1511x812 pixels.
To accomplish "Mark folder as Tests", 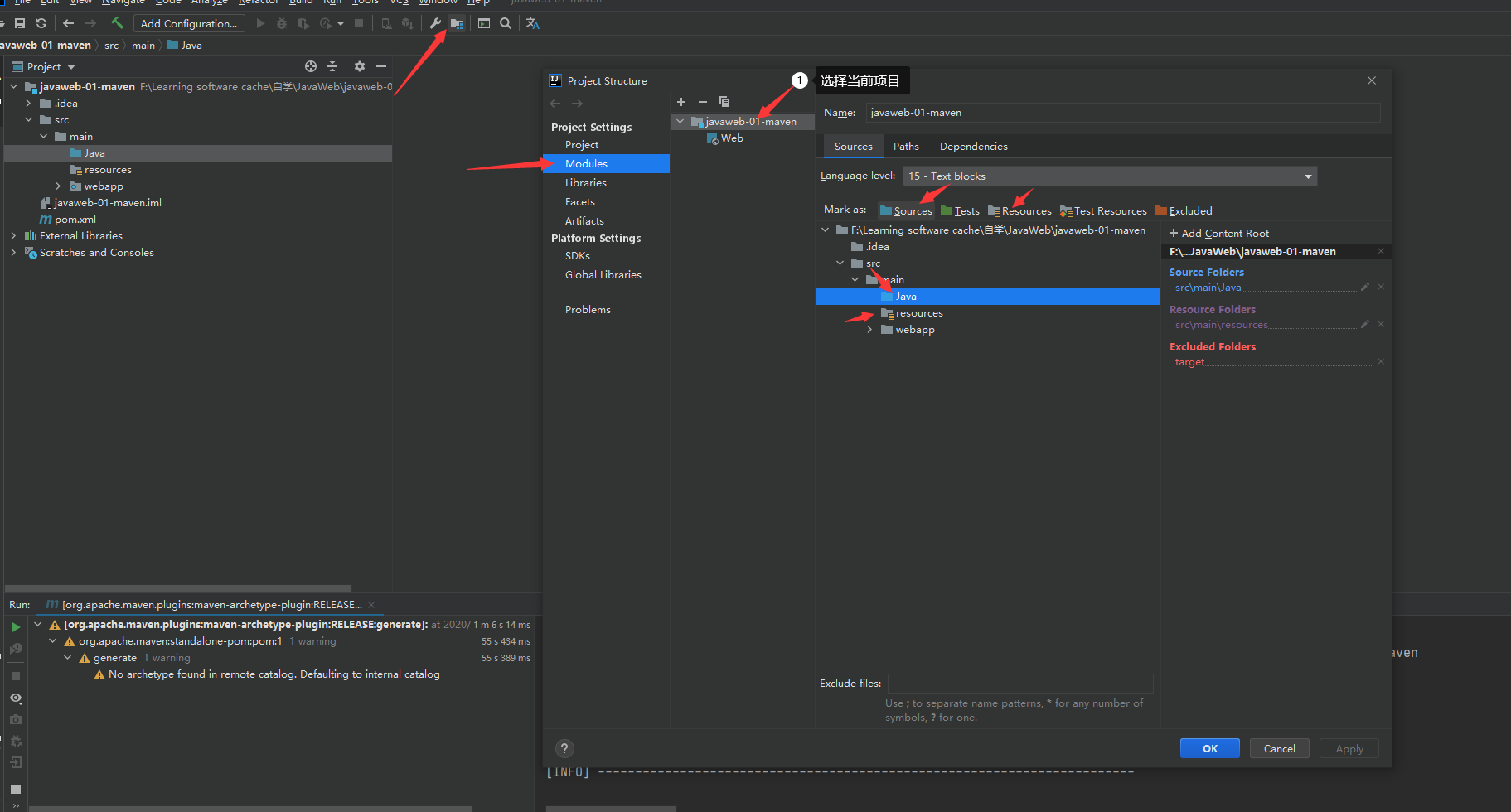I will click(x=960, y=210).
